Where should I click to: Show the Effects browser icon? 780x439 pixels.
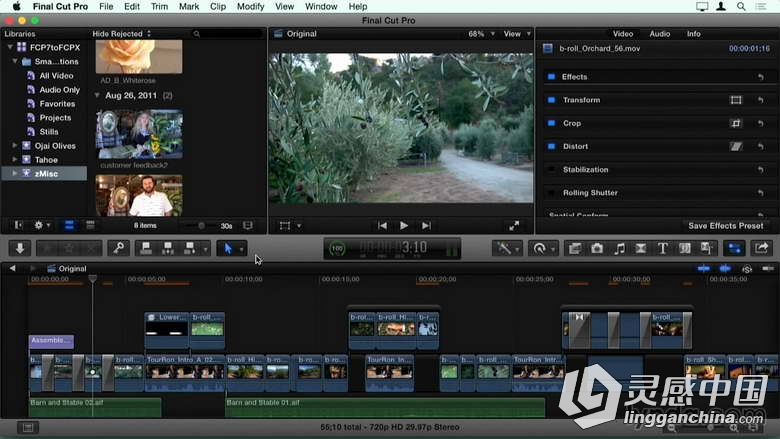pos(575,248)
